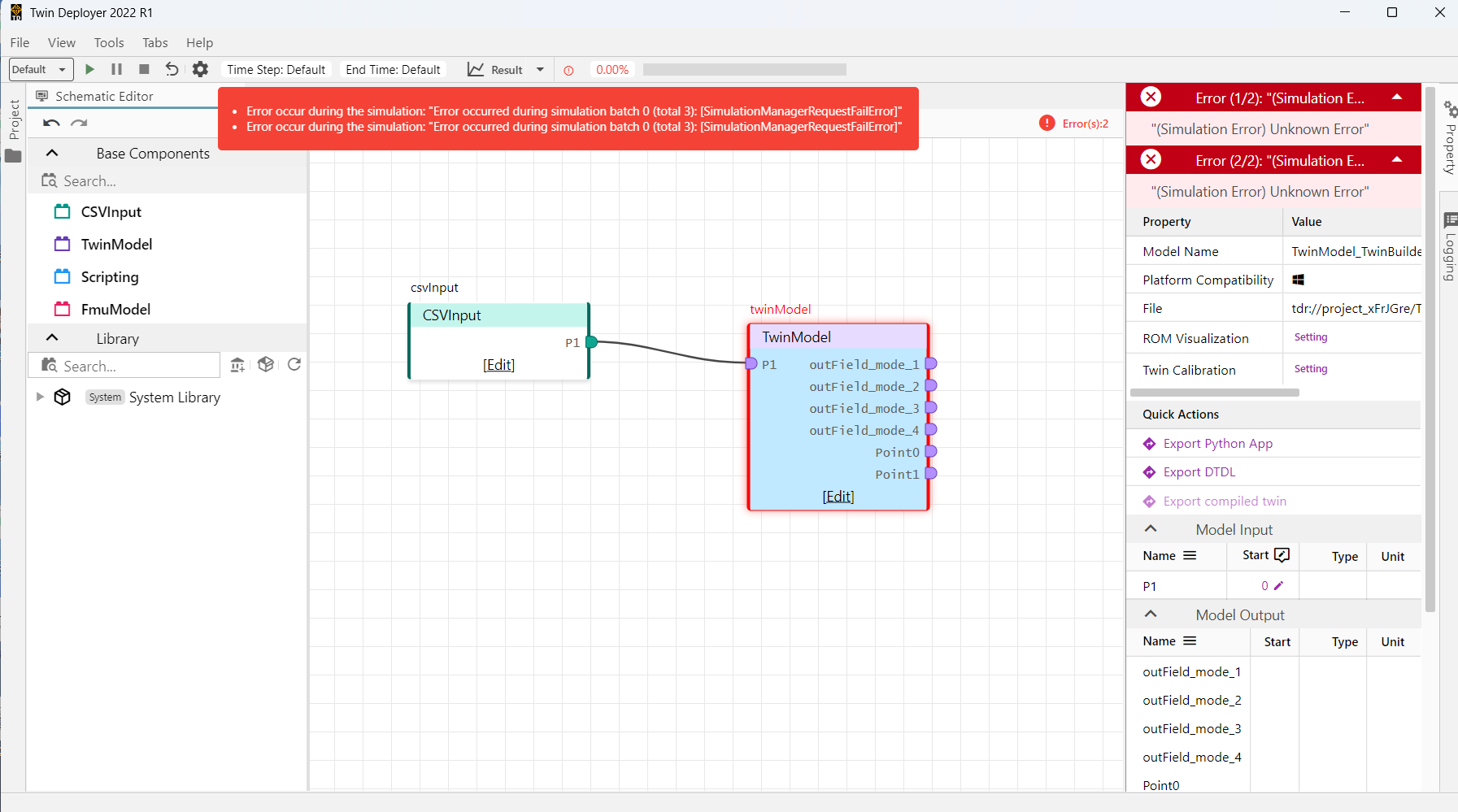
Task: Redo the schematic change
Action: pos(79,124)
